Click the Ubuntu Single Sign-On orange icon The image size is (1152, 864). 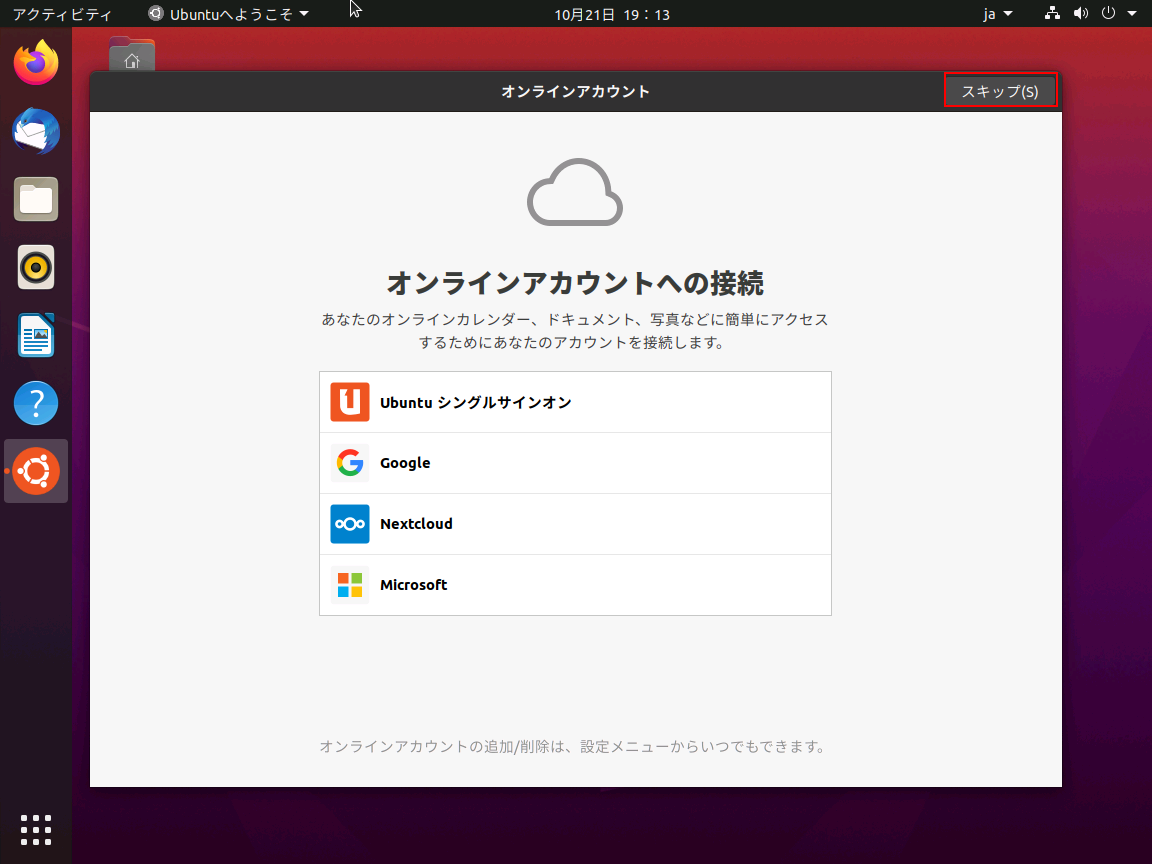[350, 402]
